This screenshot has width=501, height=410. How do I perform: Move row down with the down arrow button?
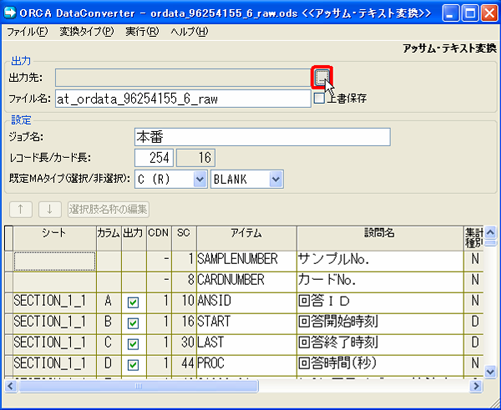pyautogui.click(x=50, y=209)
